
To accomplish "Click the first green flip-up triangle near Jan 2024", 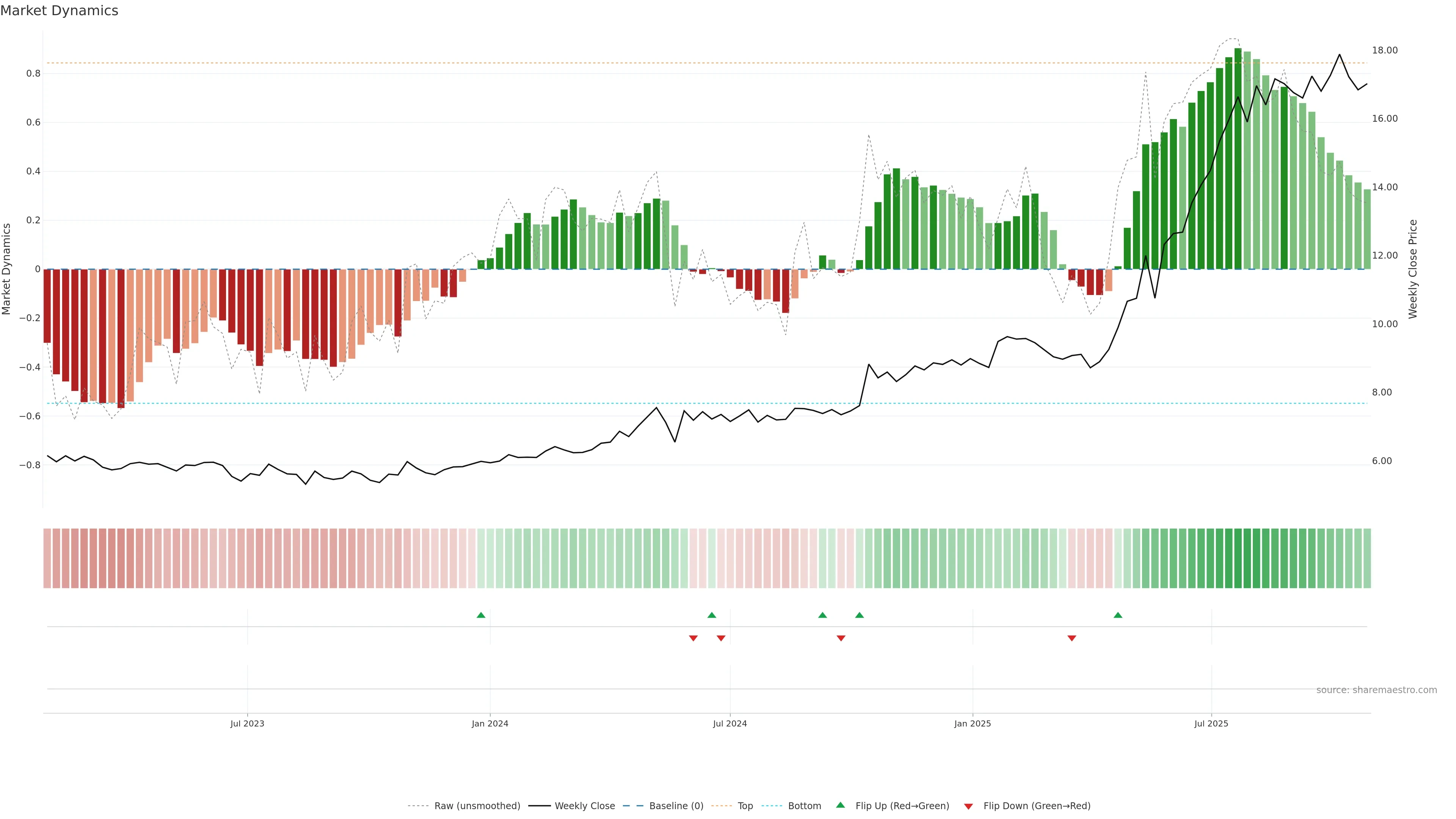I will click(480, 615).
